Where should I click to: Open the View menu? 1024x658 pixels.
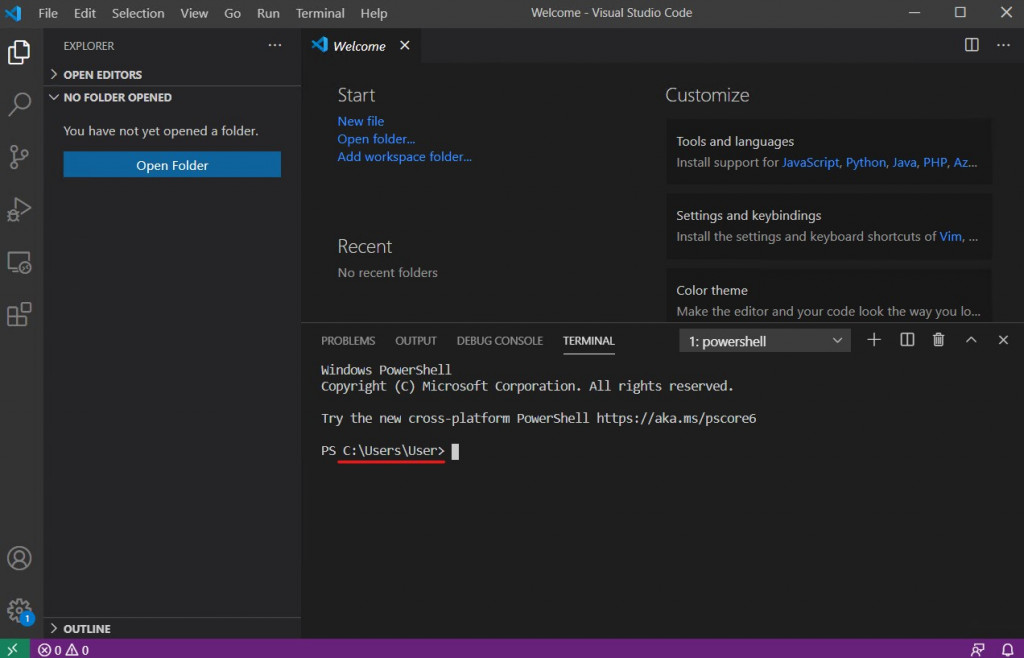194,13
